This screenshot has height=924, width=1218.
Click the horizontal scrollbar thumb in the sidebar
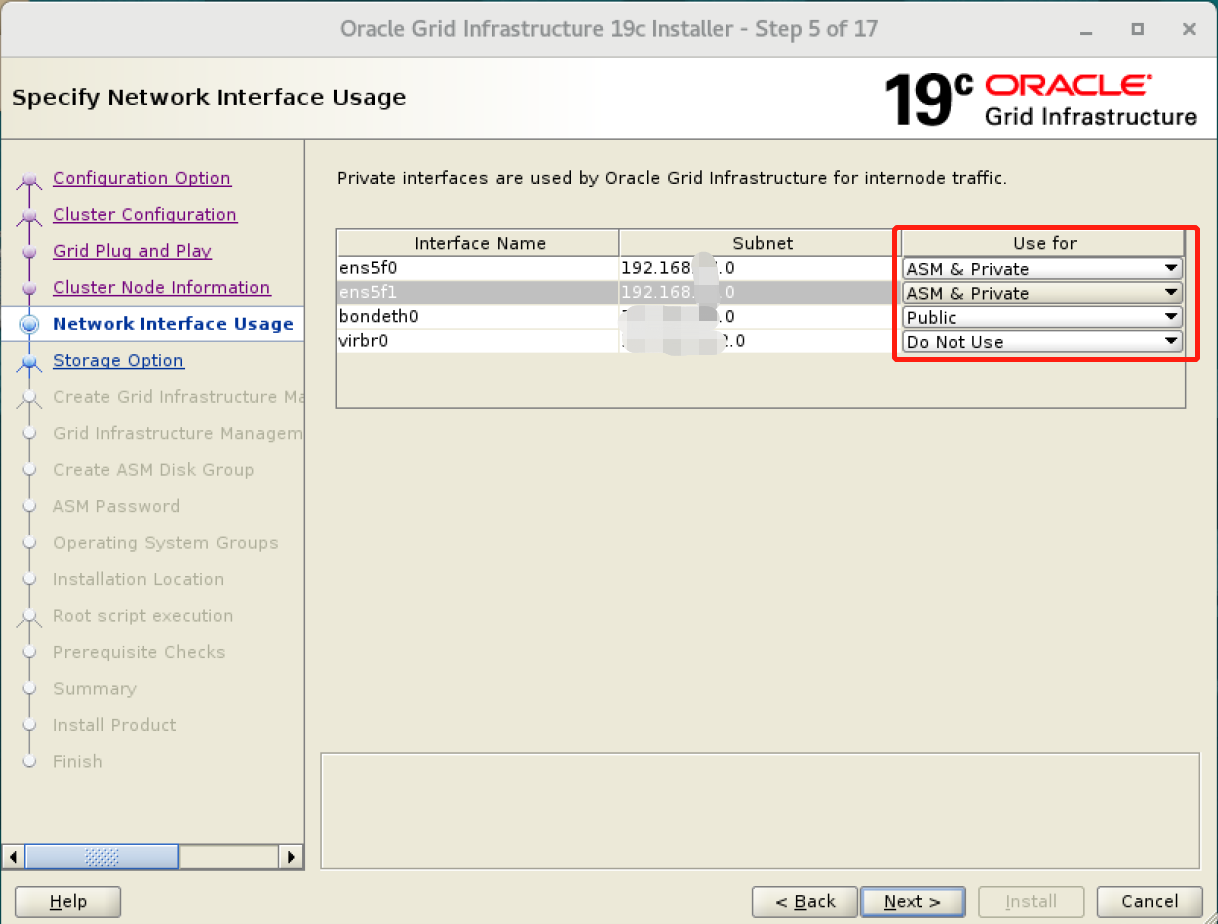pyautogui.click(x=102, y=857)
